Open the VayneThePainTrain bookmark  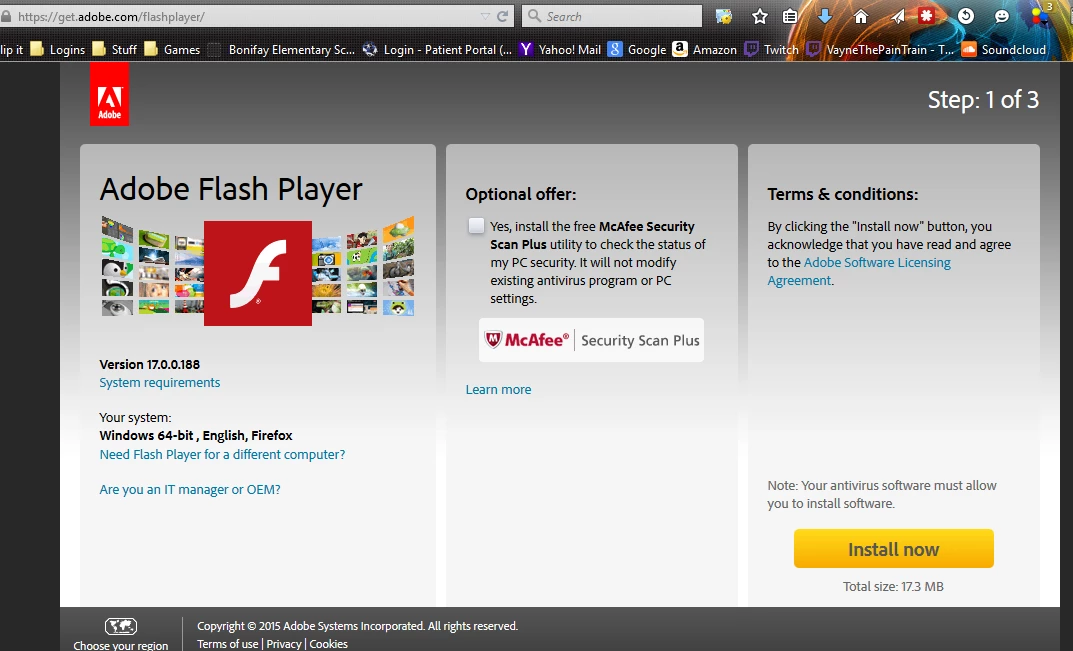click(880, 49)
